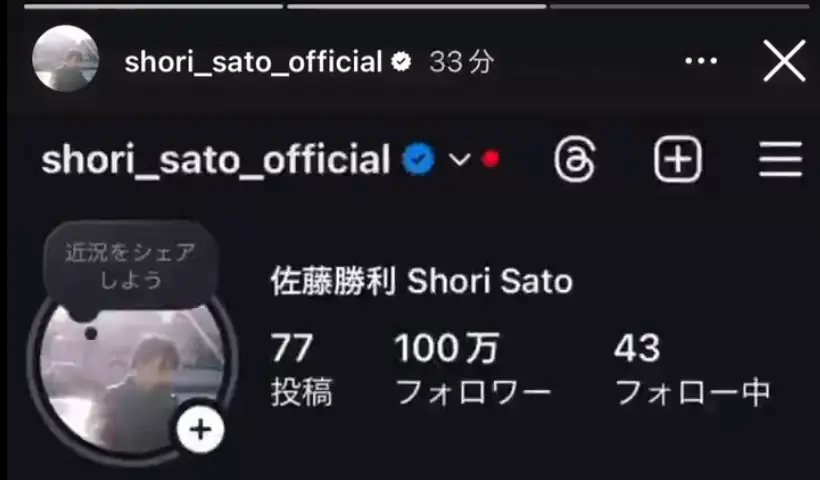Open the small story author avatar
820x480 pixels.
click(65, 59)
